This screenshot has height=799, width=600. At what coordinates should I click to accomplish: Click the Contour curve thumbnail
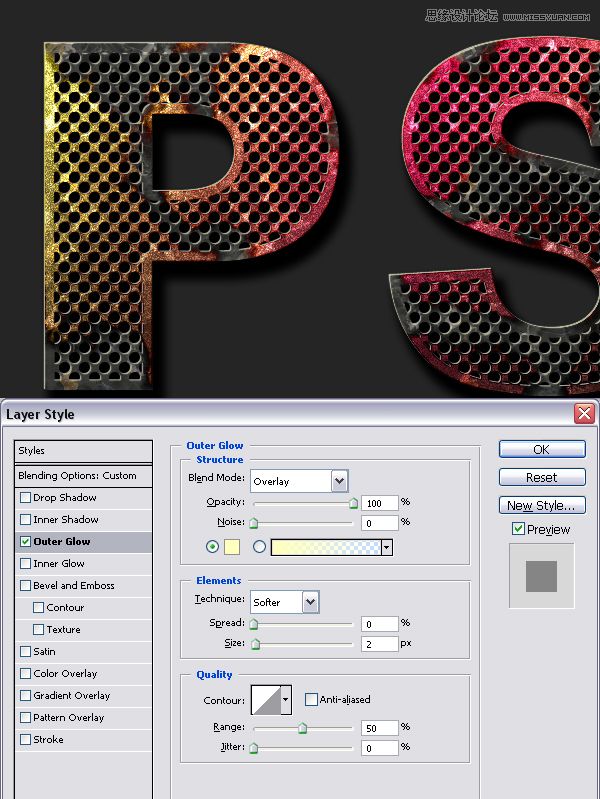point(267,700)
